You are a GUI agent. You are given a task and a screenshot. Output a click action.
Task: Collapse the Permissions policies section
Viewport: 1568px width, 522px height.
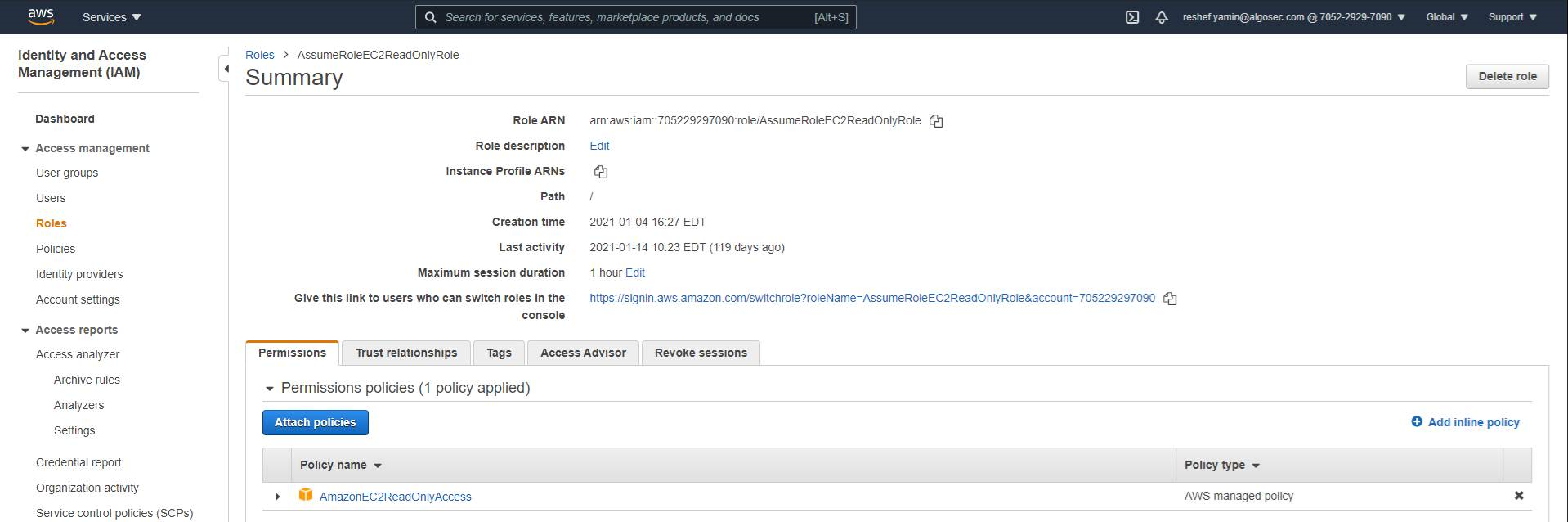pos(270,389)
